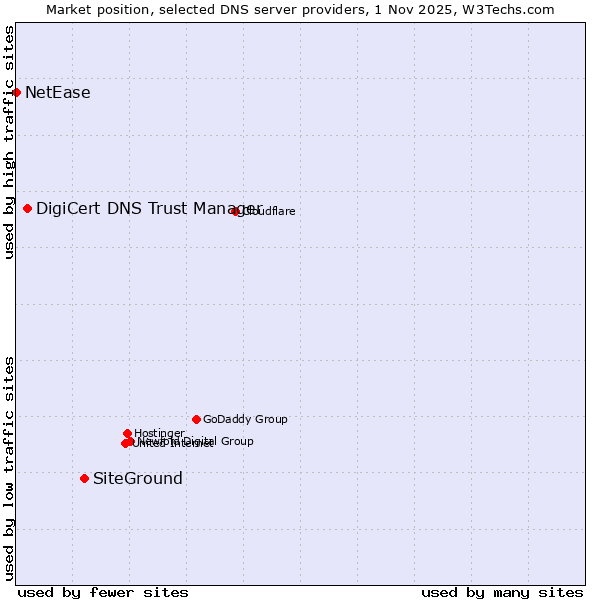Click the 'used by many sites' axis label

click(502, 592)
